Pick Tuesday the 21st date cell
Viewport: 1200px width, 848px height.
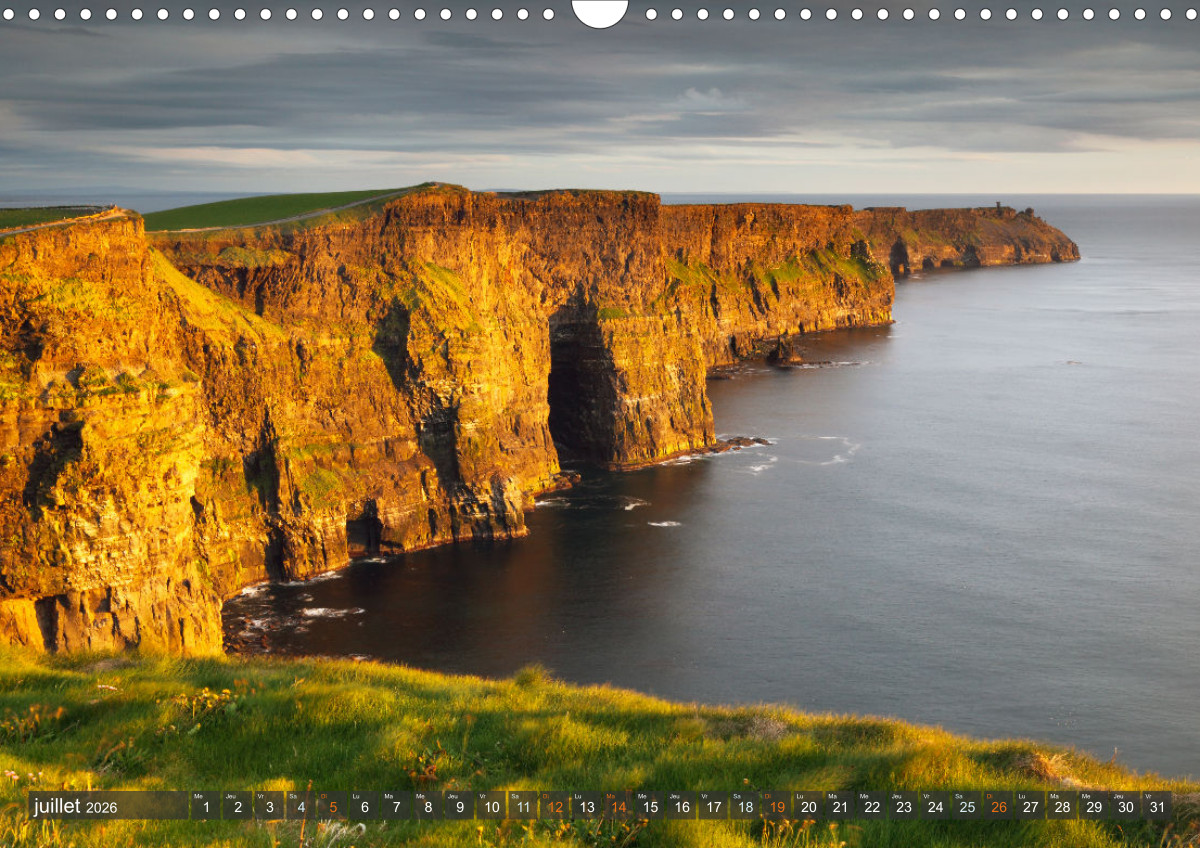tap(840, 806)
